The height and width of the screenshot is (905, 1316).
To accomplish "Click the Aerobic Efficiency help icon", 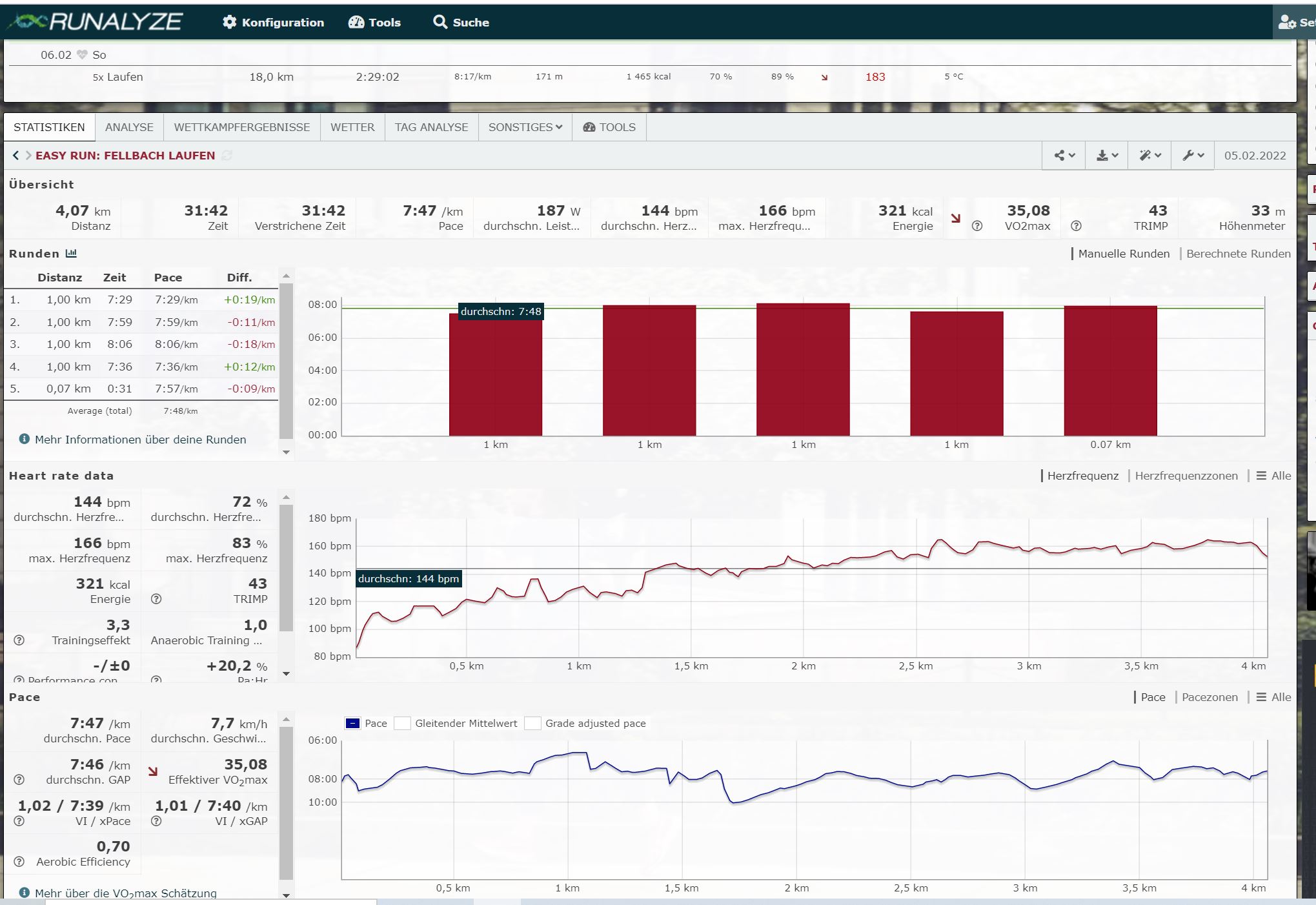I will pos(19,862).
